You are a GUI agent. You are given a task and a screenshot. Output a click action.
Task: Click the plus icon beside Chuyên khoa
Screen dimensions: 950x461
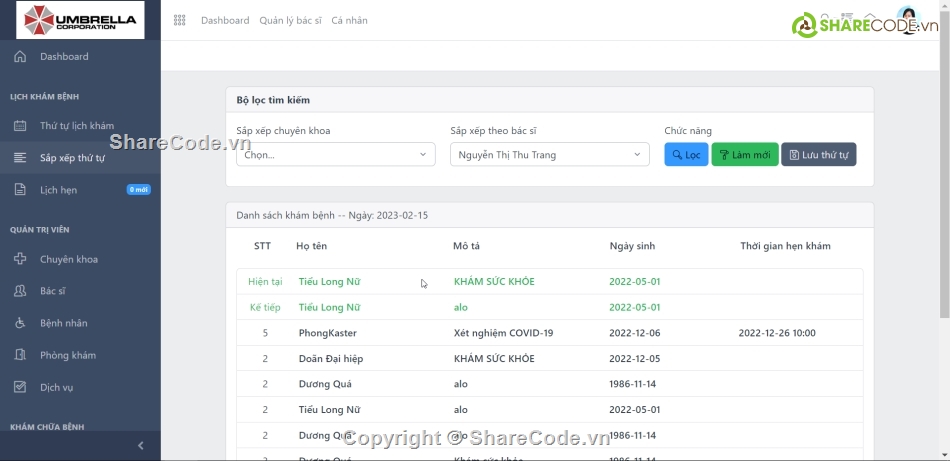[20, 260]
